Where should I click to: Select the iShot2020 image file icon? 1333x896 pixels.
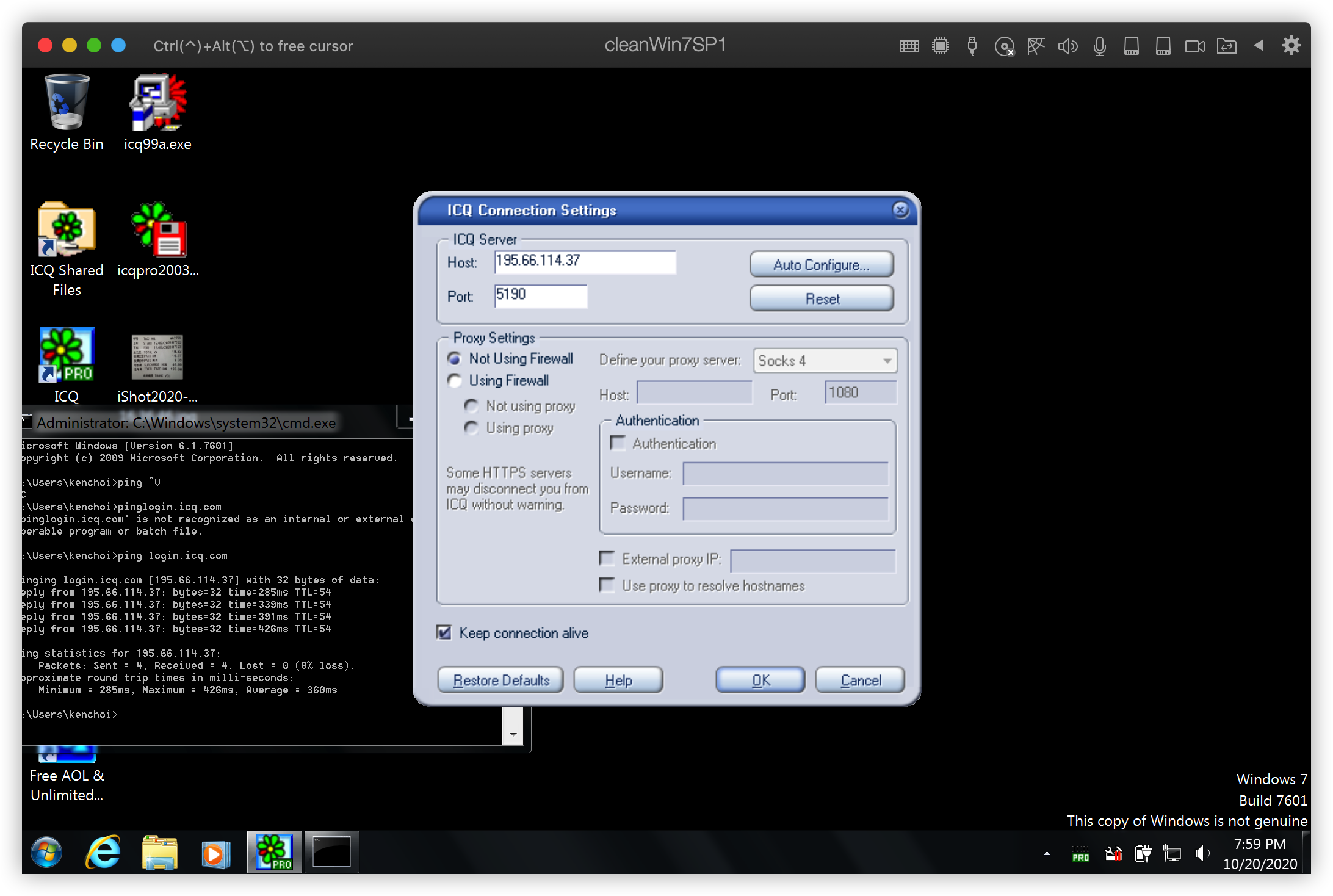[x=157, y=367]
